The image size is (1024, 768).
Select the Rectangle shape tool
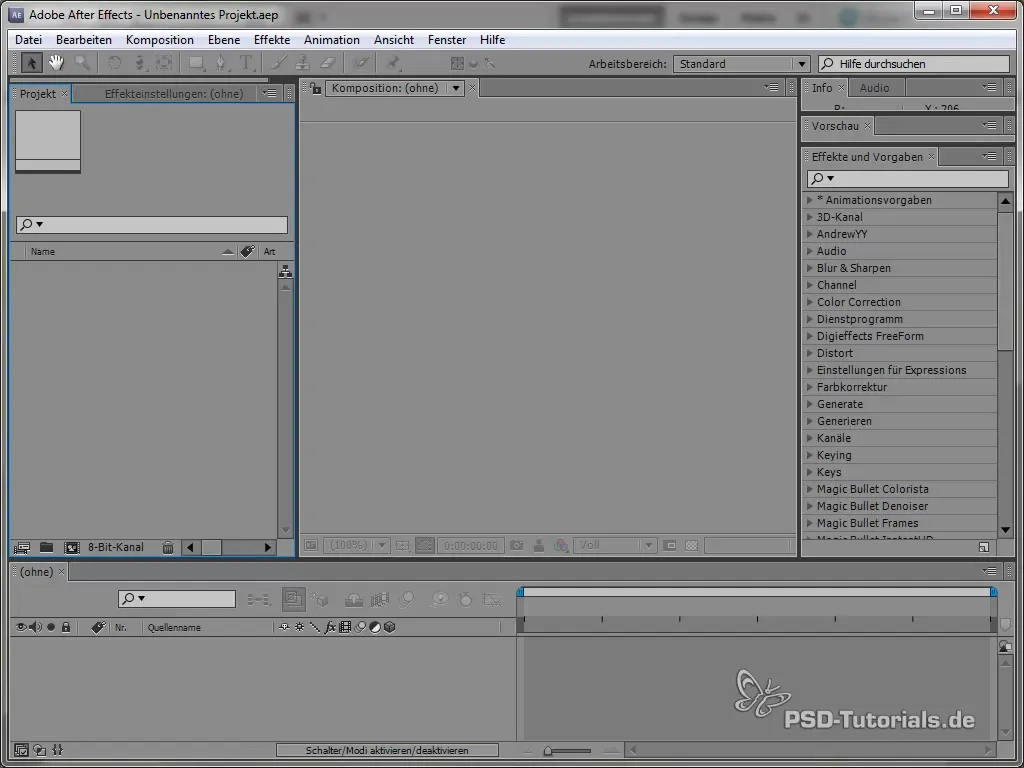tap(195, 63)
